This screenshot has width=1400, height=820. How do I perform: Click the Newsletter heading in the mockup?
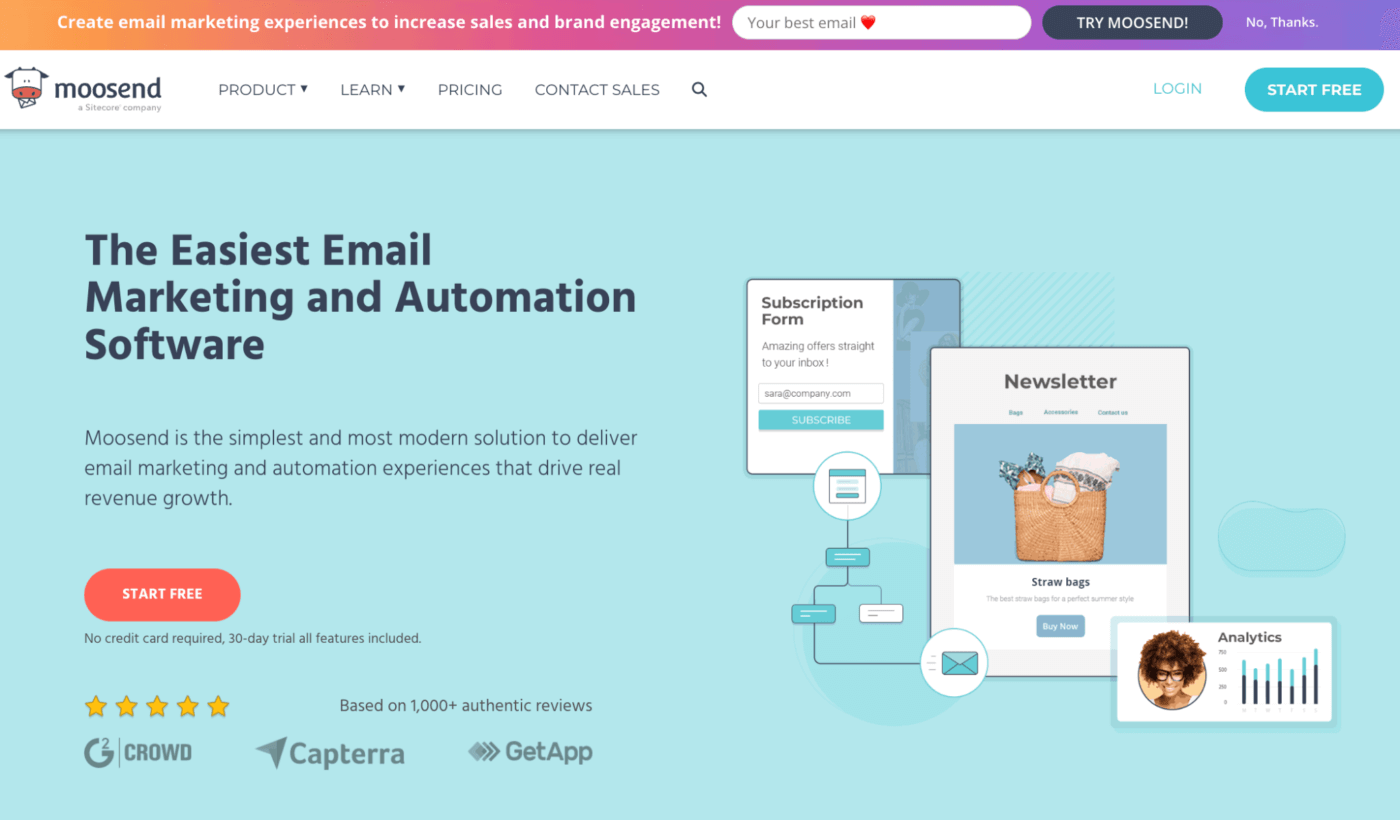[x=1060, y=381]
